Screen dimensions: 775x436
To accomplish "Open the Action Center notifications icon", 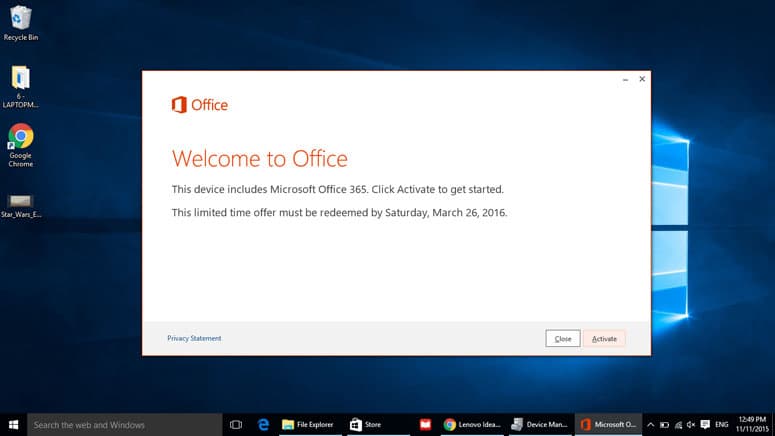I will point(705,425).
